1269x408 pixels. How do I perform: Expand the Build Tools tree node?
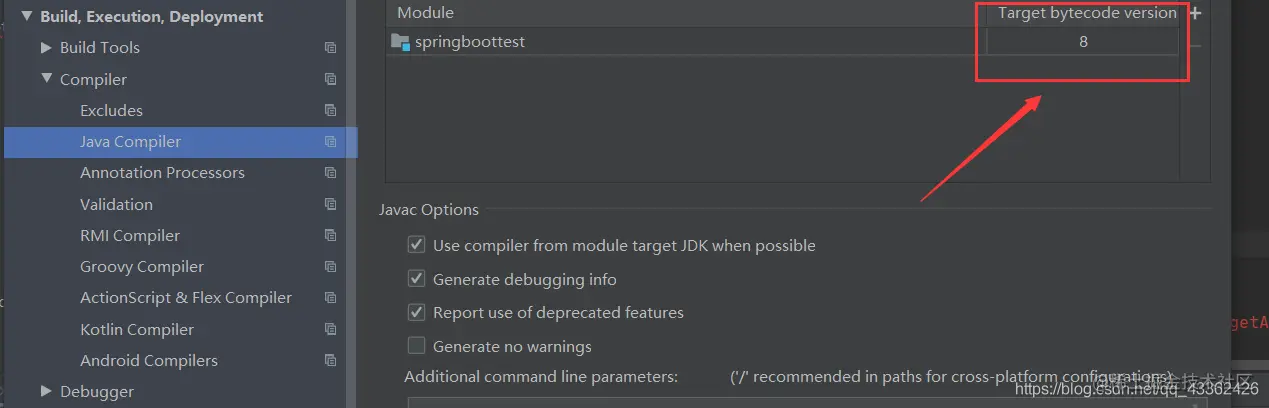pyautogui.click(x=46, y=47)
